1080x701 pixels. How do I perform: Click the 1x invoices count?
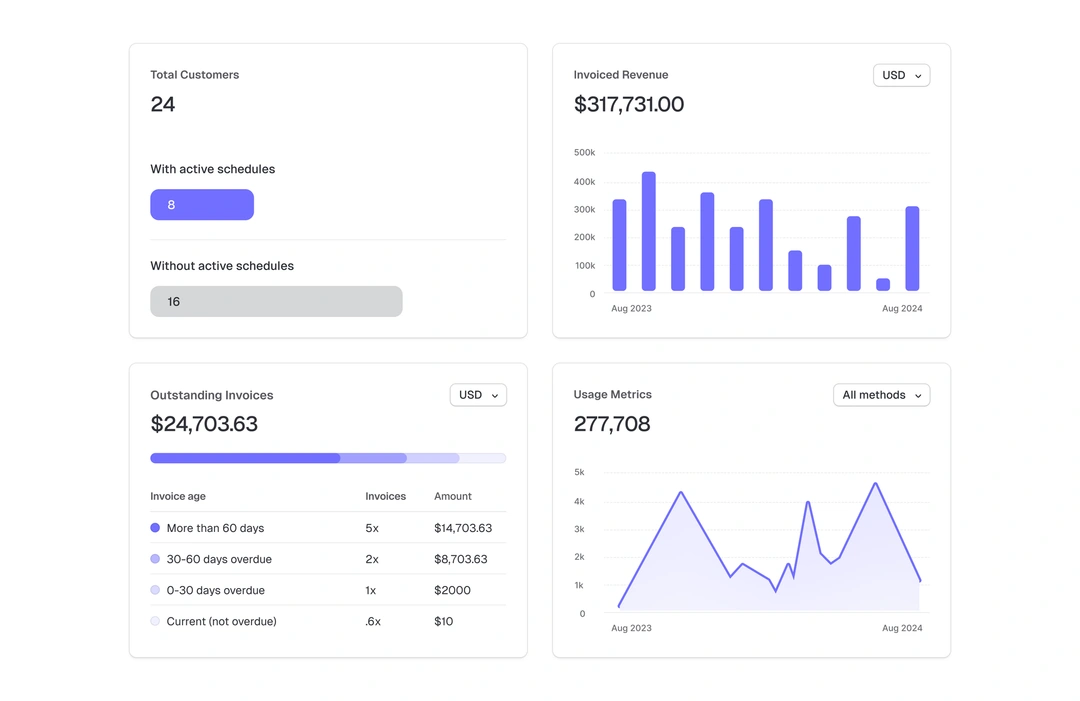pyautogui.click(x=371, y=590)
